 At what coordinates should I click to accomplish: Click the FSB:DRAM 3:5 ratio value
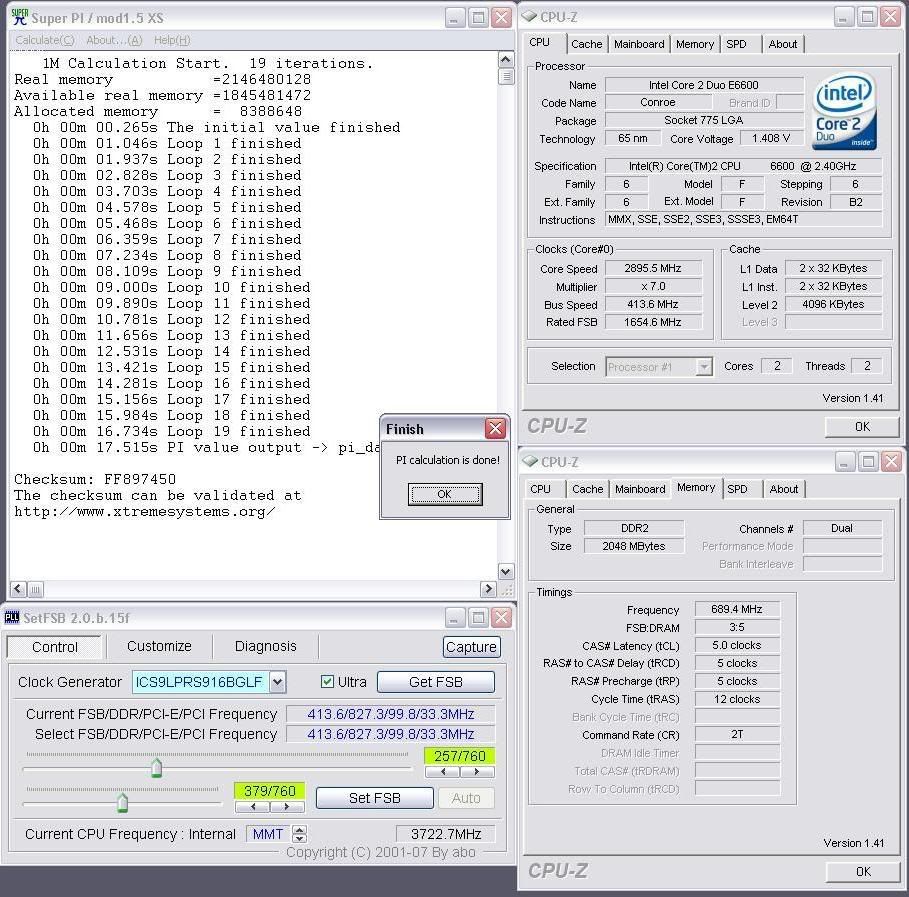(x=737, y=627)
